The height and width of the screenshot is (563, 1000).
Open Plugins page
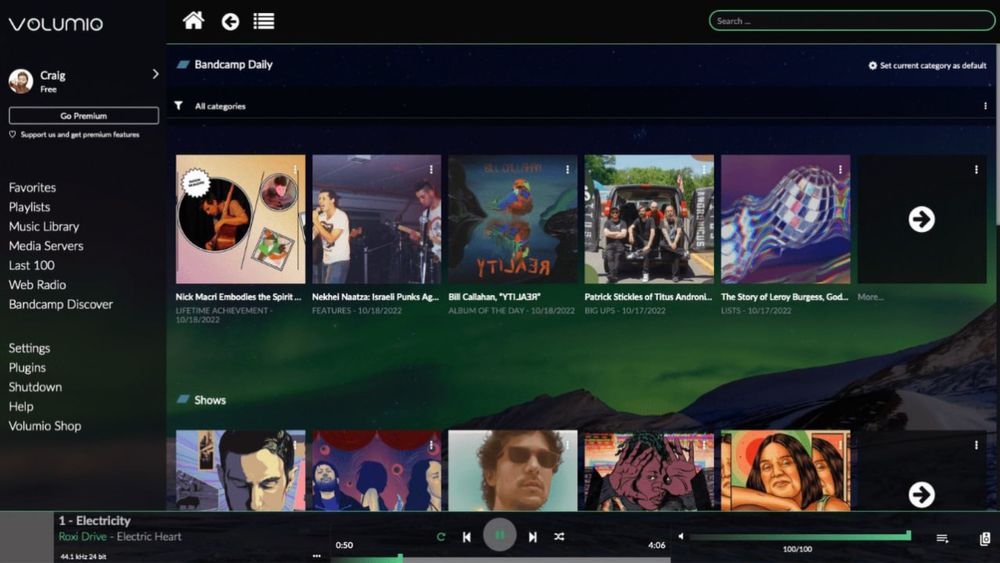tap(27, 367)
